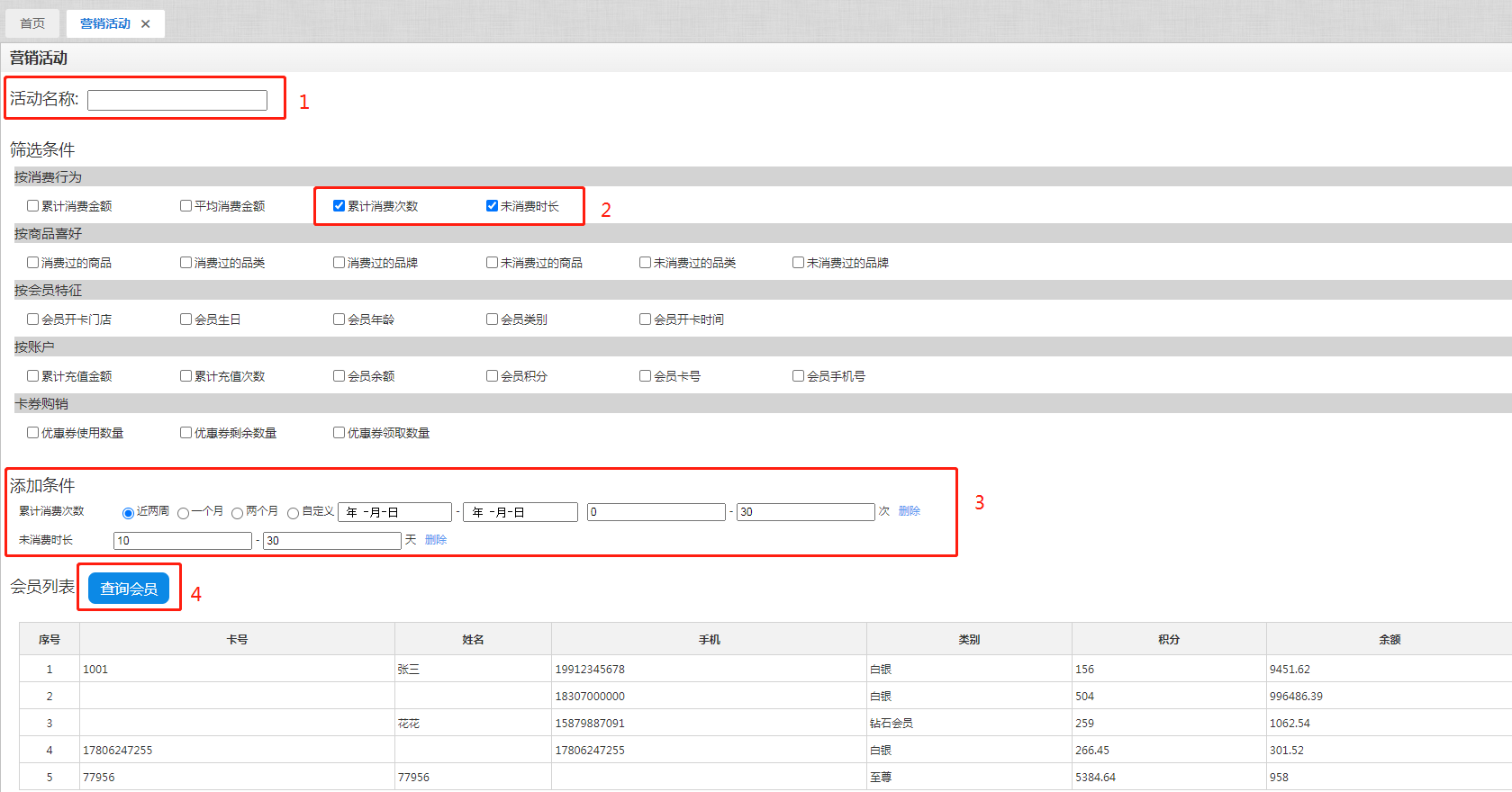Delete the 累计消费次数 condition
The height and width of the screenshot is (792, 1512).
(x=910, y=511)
